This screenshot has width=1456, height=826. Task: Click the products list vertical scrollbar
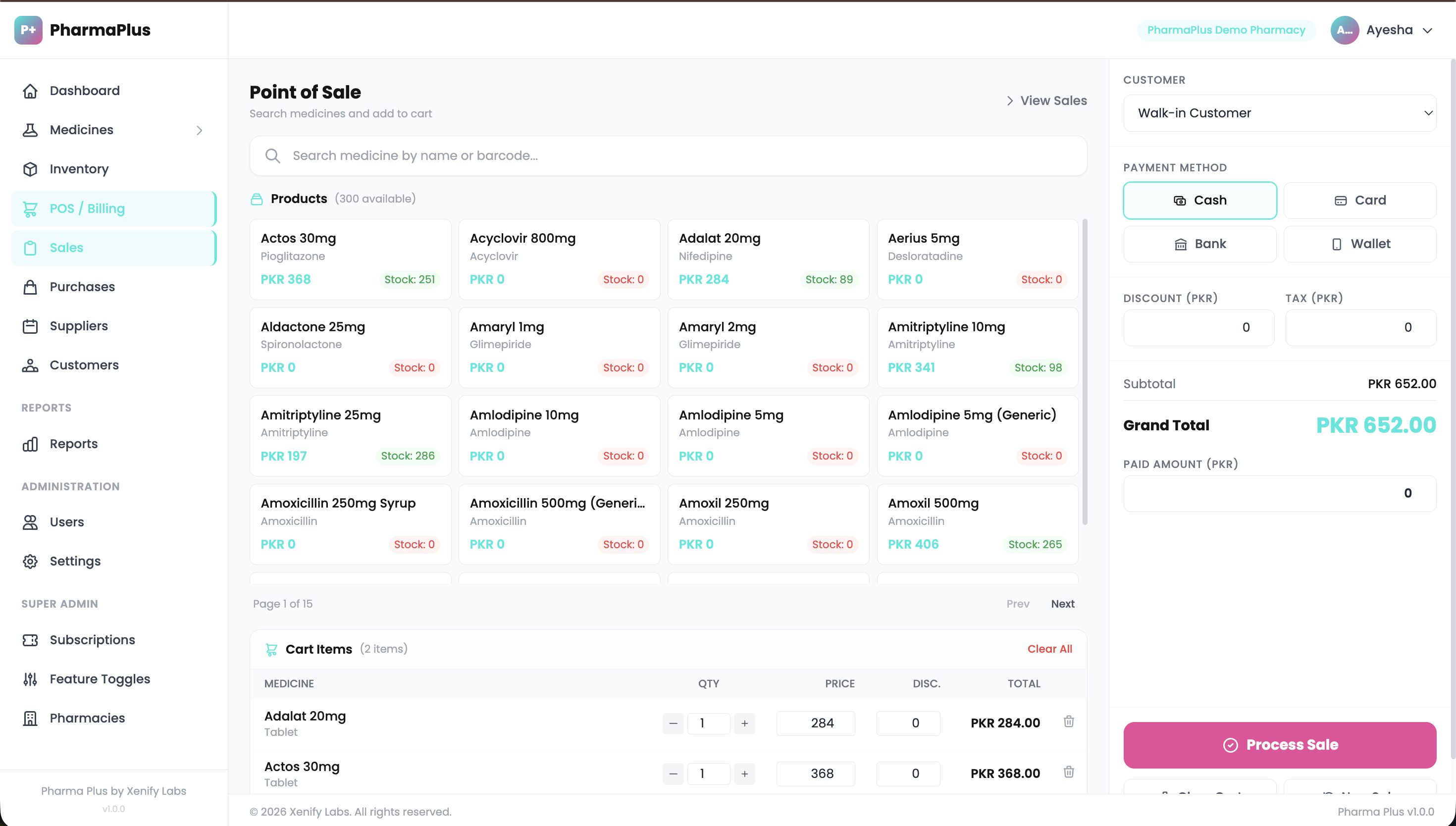[1085, 371]
